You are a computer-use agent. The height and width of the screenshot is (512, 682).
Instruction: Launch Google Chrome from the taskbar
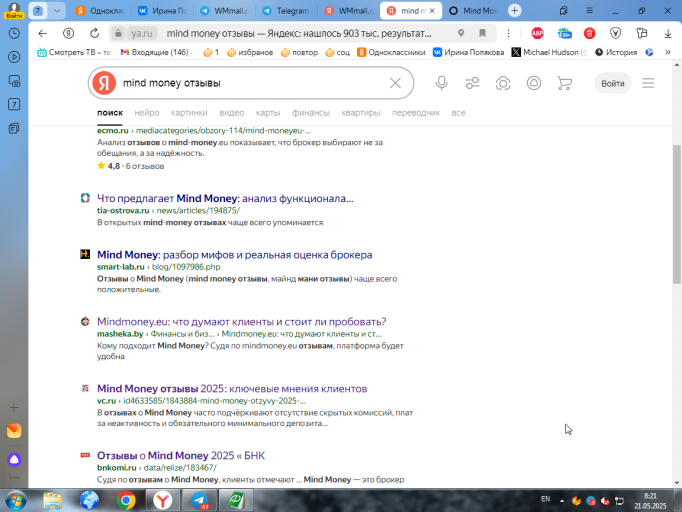126,501
